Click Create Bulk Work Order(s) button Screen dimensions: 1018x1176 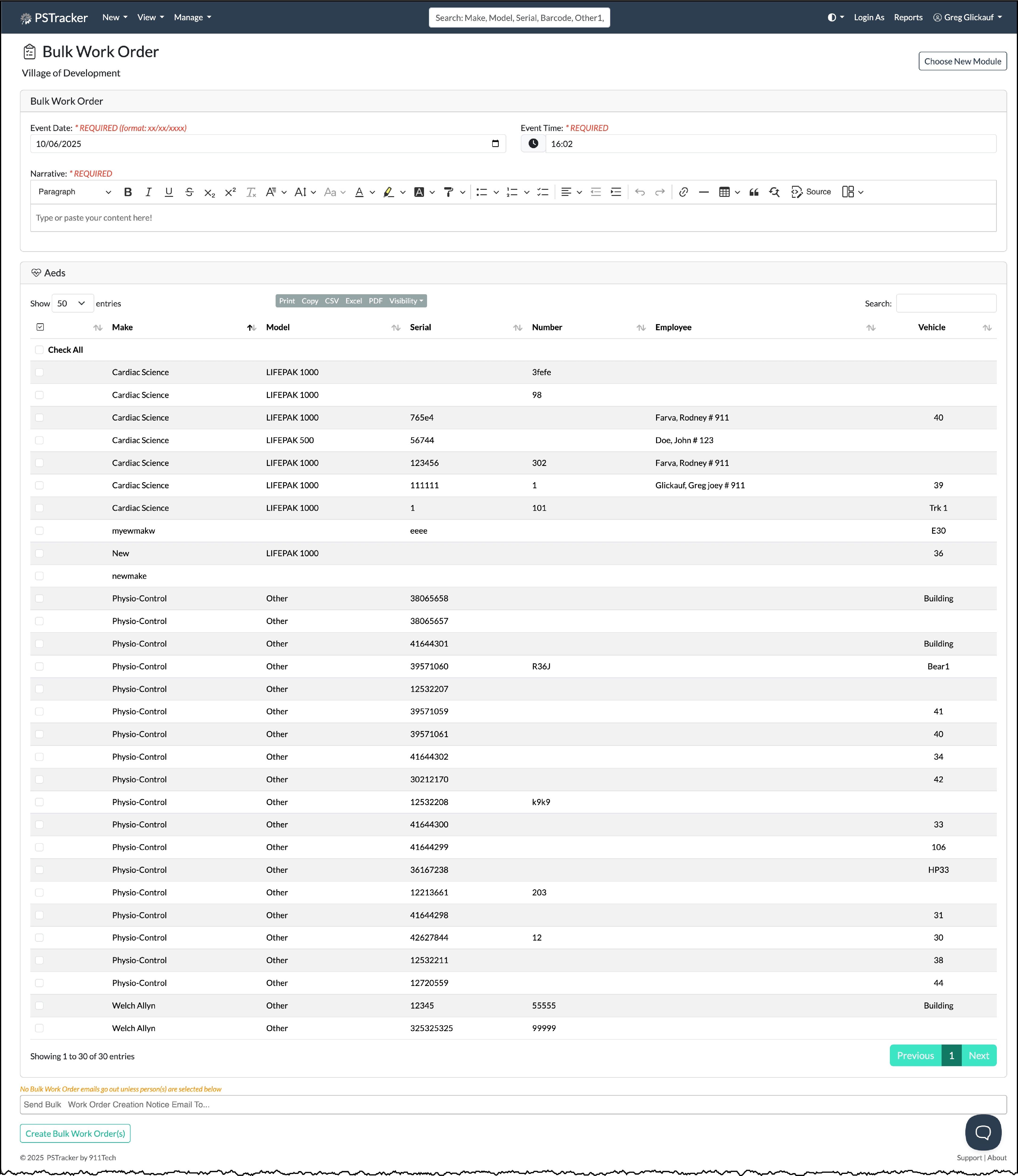pyautogui.click(x=75, y=1133)
